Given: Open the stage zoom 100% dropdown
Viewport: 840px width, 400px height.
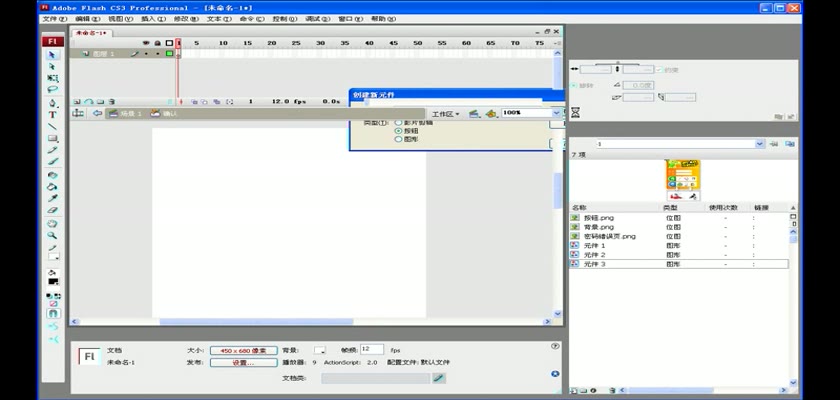Looking at the screenshot, I should pyautogui.click(x=556, y=113).
